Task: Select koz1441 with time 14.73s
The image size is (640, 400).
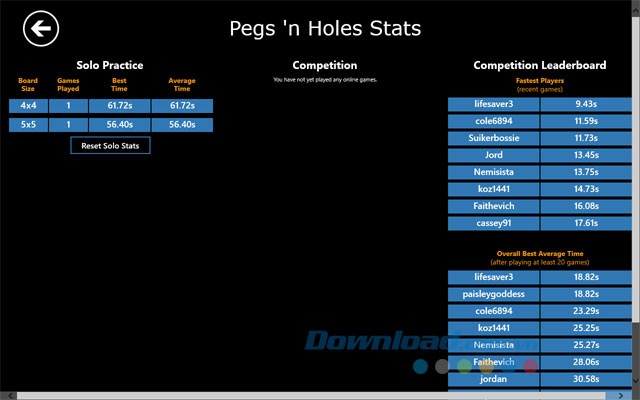Action: 494,189
